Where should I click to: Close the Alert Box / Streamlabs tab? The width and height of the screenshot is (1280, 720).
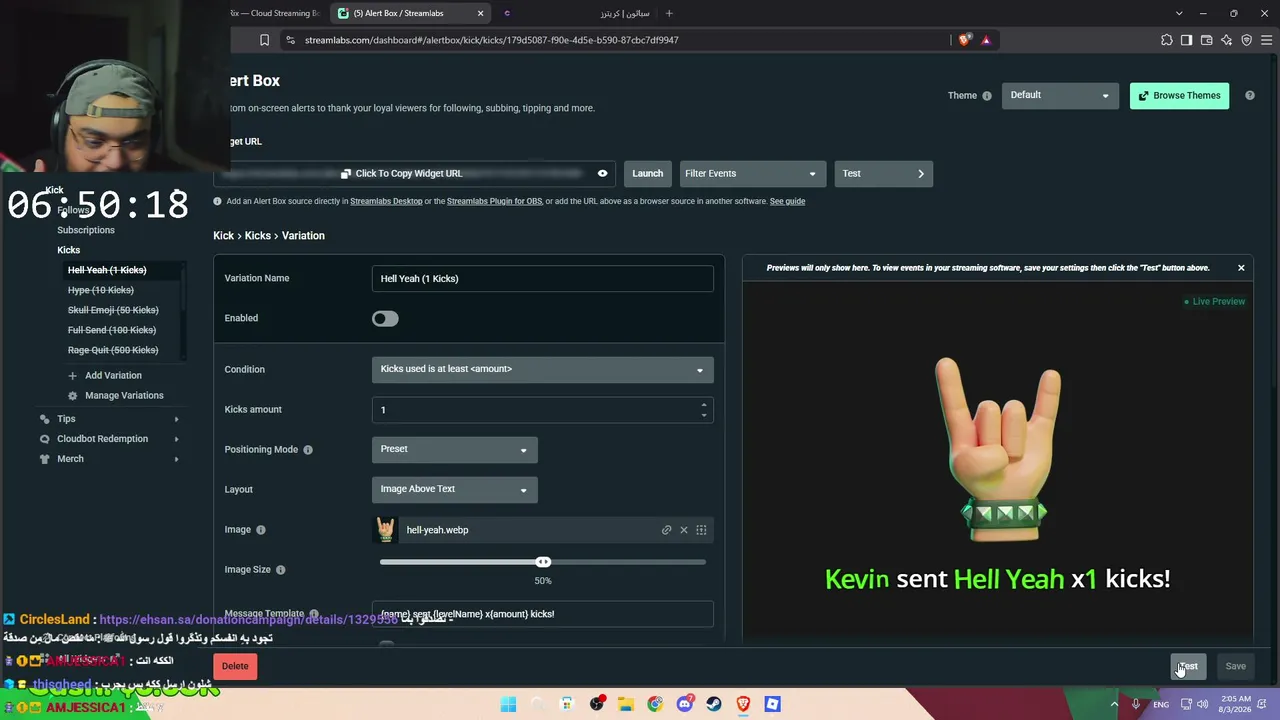coord(480,13)
